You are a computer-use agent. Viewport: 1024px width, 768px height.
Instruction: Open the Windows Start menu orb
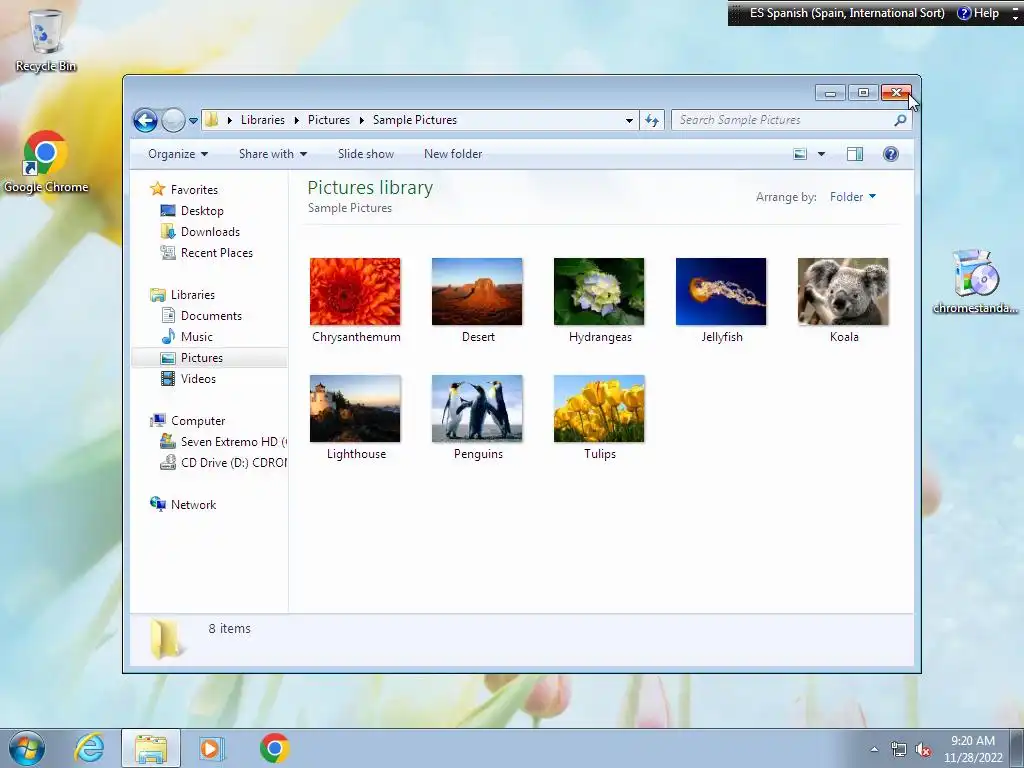coord(27,748)
